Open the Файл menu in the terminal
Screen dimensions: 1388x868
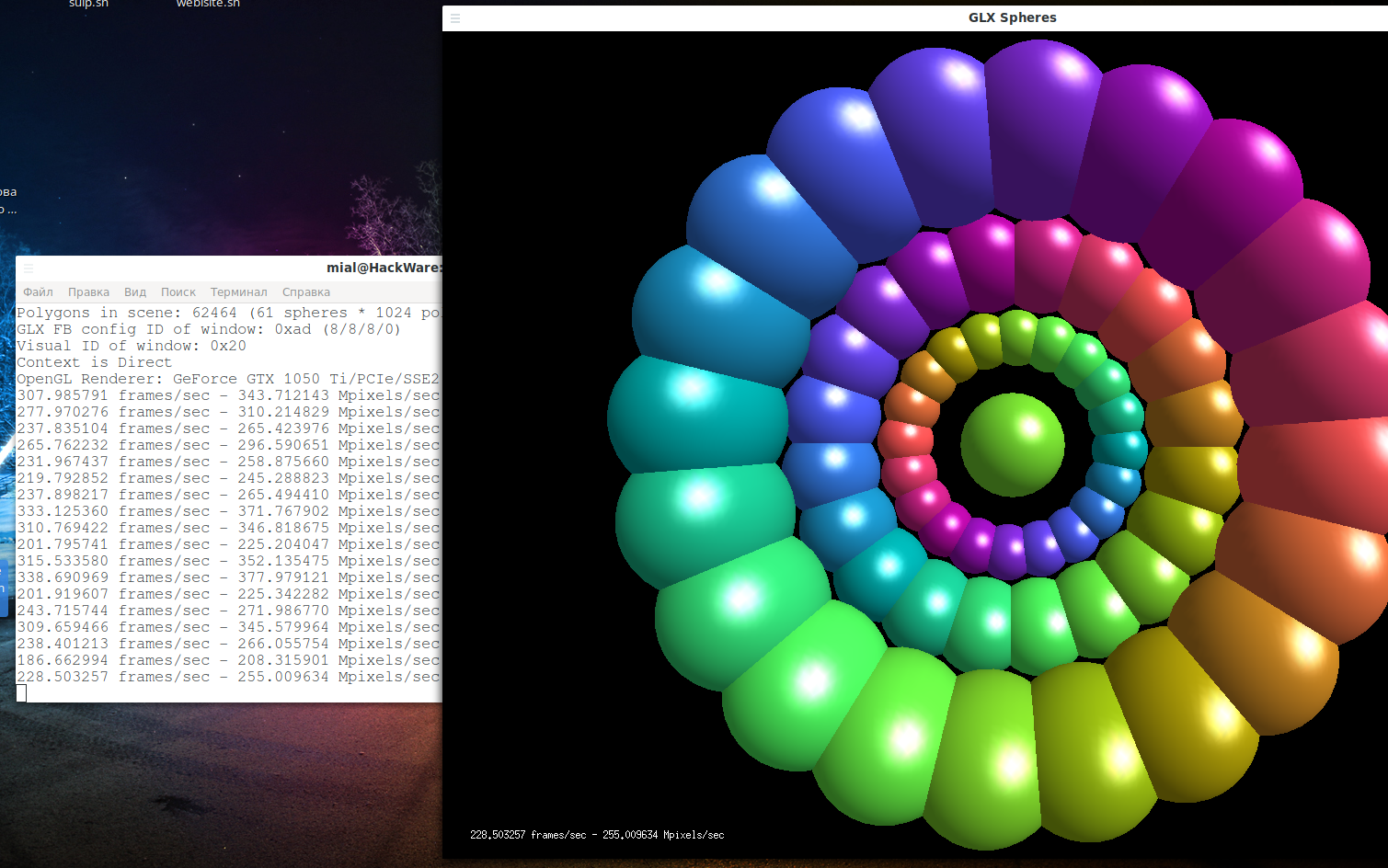pos(38,292)
